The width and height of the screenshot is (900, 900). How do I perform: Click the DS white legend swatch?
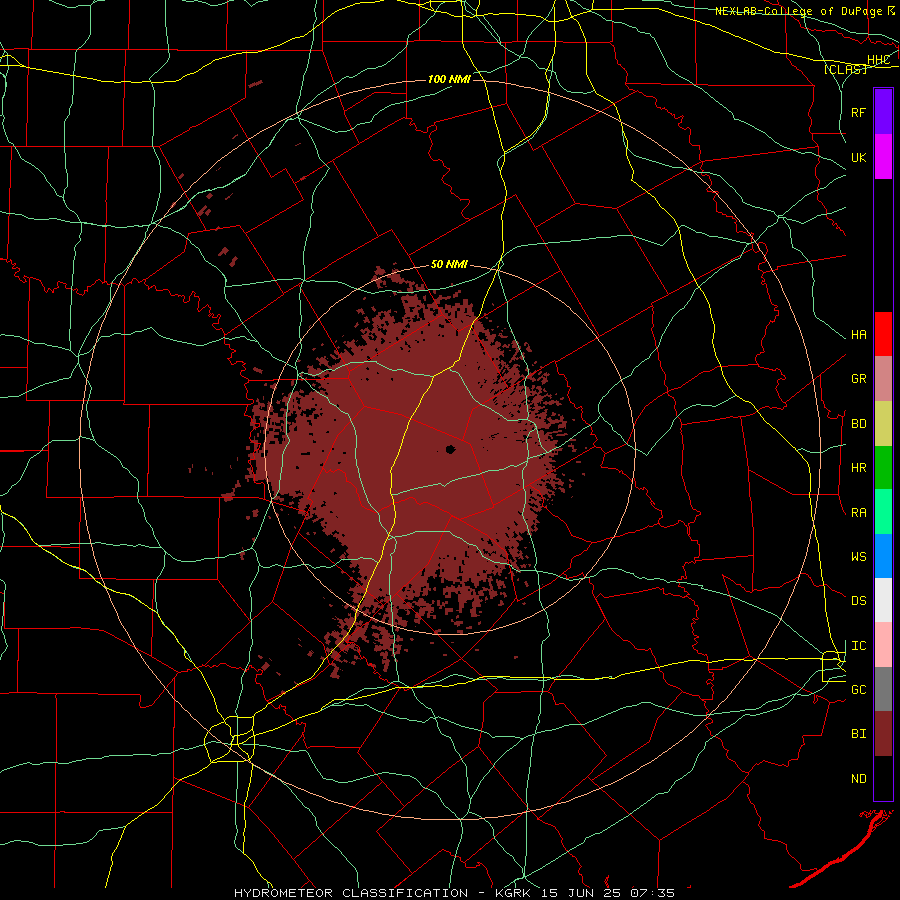(883, 601)
